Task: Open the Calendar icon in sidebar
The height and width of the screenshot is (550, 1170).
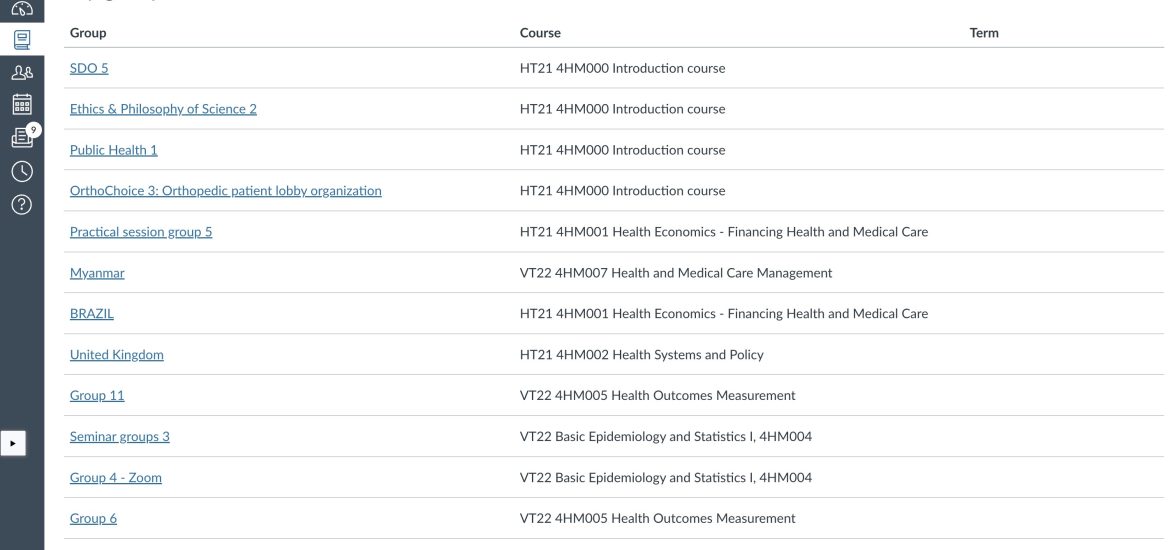Action: 22,104
